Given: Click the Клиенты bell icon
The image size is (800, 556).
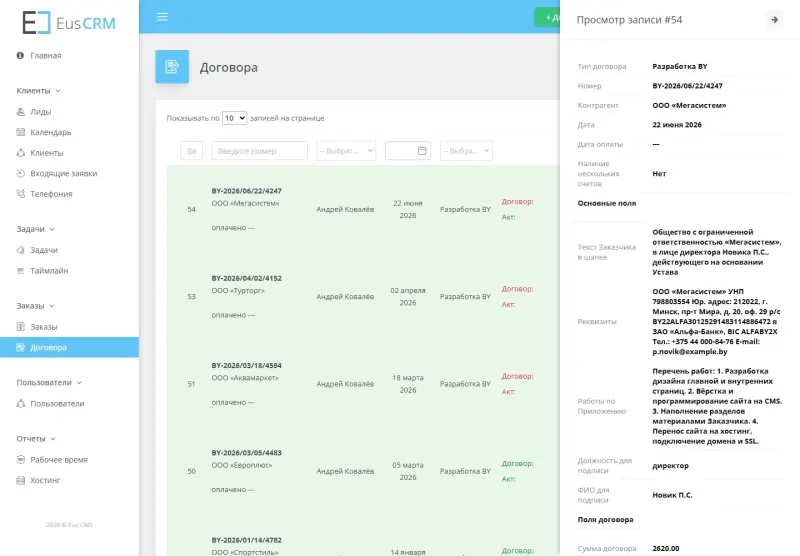Looking at the screenshot, I should [20, 153].
